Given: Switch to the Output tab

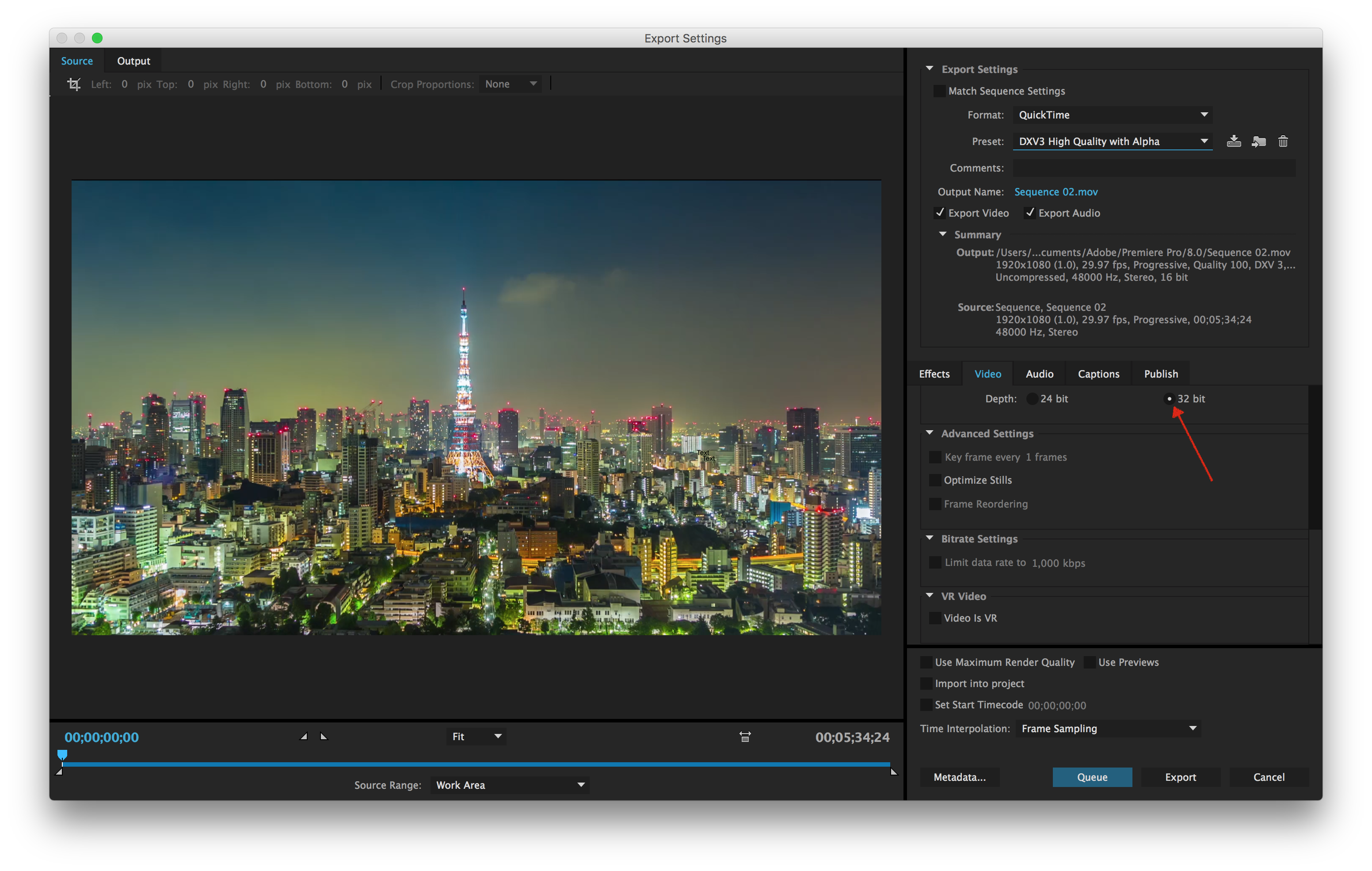Looking at the screenshot, I should 133,61.
